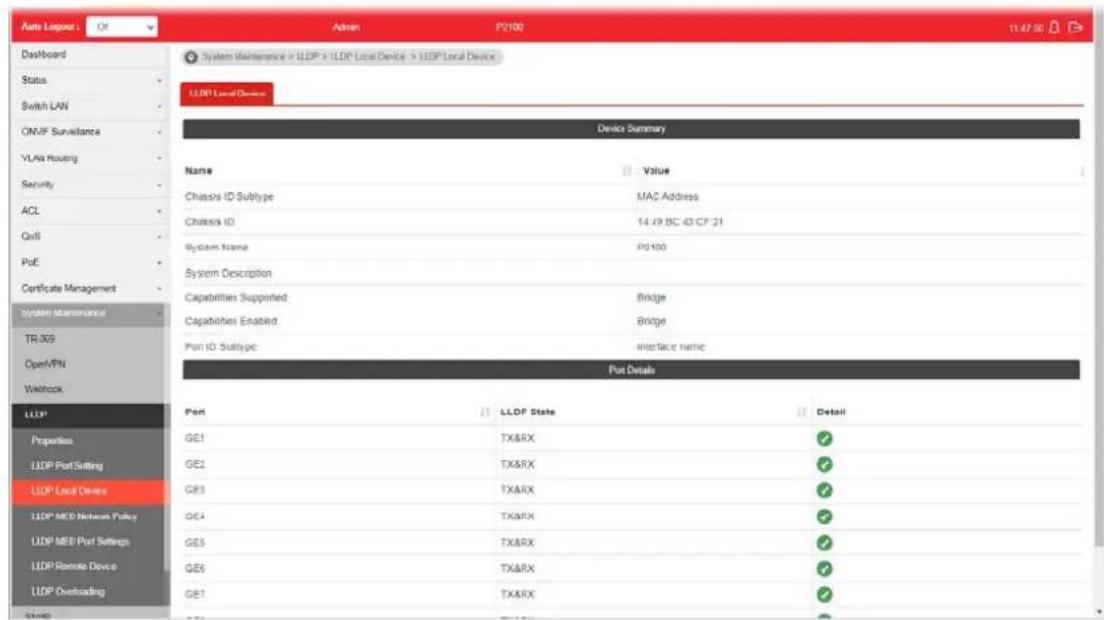The image size is (1104, 620).
Task: Click Capabilities Supported row label
Action: point(236,298)
